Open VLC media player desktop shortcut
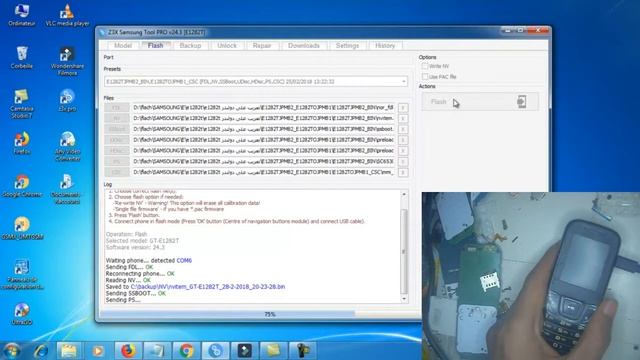The height and width of the screenshot is (360, 640). 67,15
